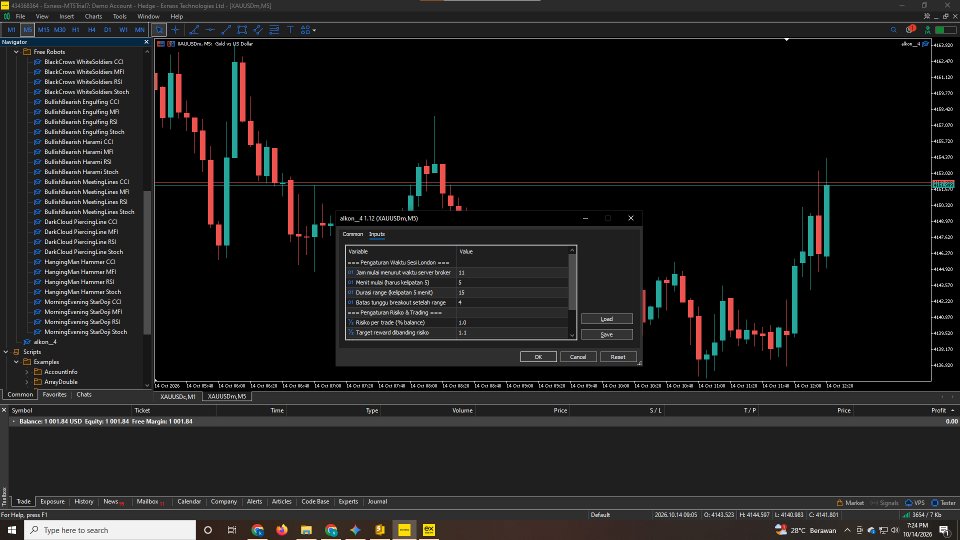Open File Explorer from the taskbar
The image size is (960, 540).
[306, 530]
